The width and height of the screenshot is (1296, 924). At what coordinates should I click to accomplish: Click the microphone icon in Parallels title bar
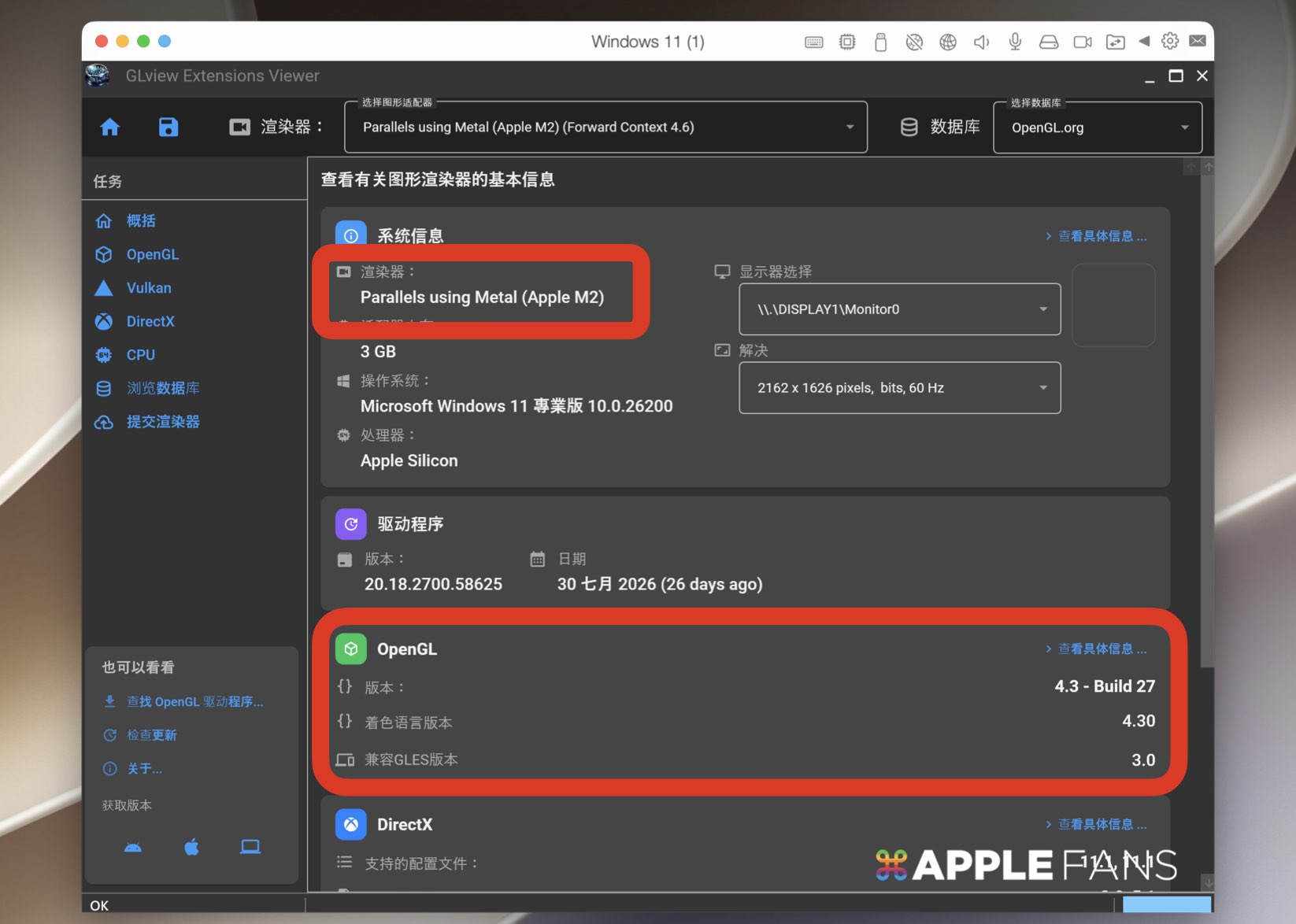pyautogui.click(x=1015, y=42)
